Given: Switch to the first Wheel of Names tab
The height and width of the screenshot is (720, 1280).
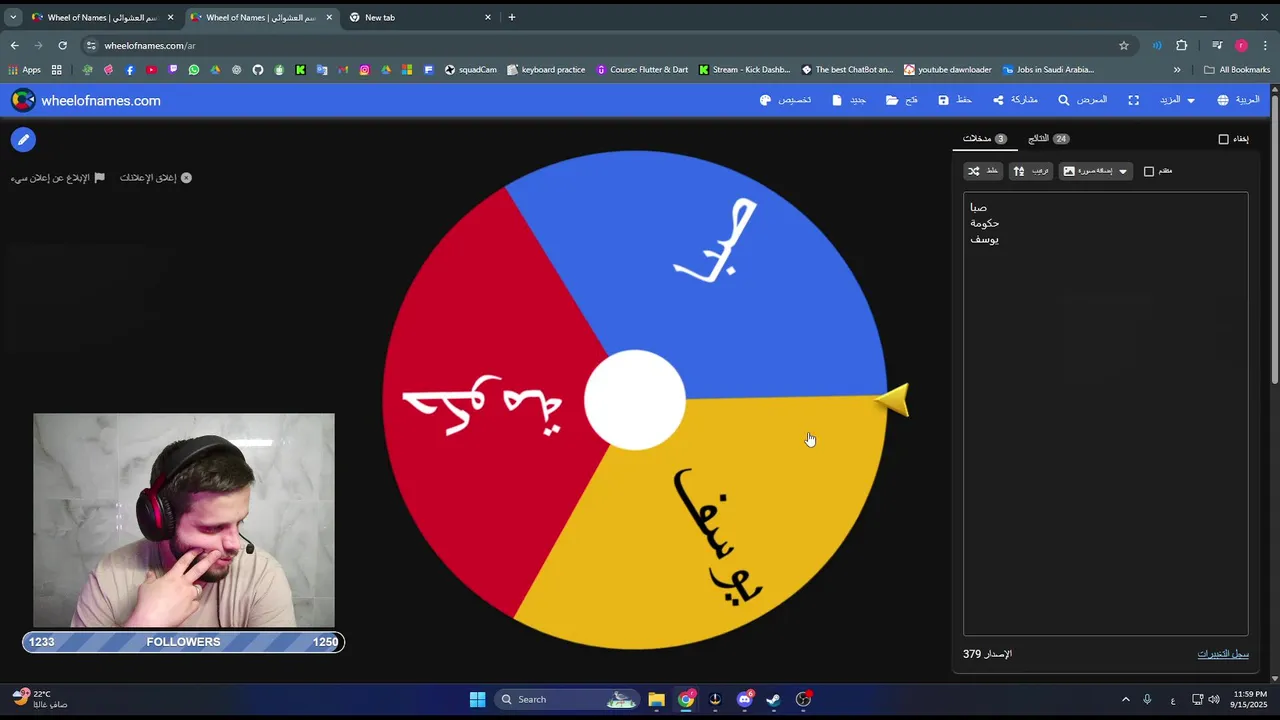Looking at the screenshot, I should click(x=102, y=17).
